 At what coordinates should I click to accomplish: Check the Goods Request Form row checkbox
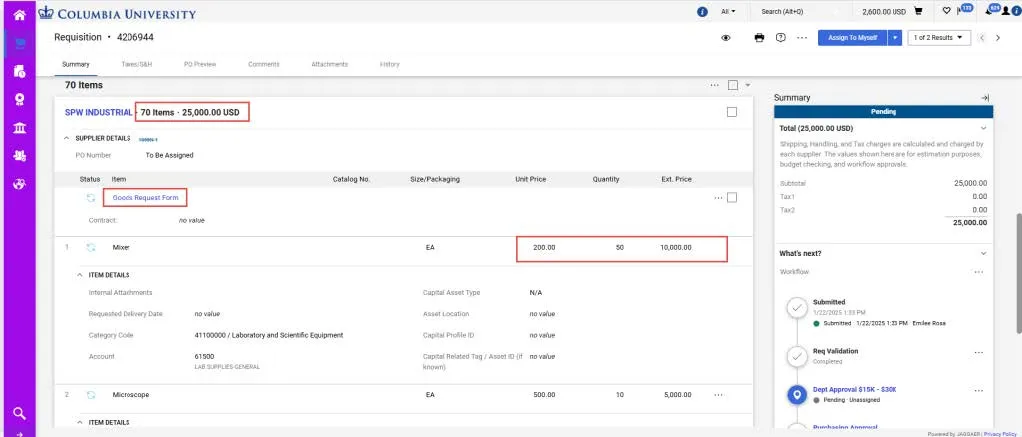coord(732,198)
